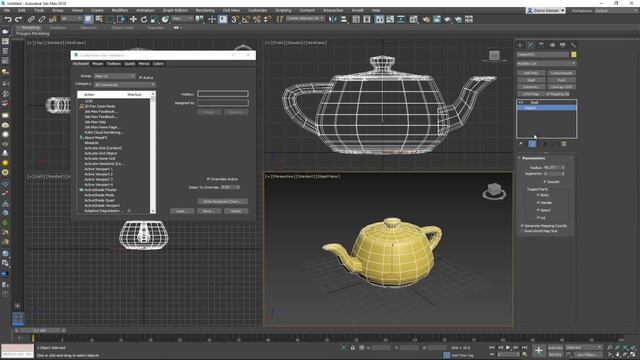Open the Category dropdown in Customize dialog
Screen dimensions: 640x360
(124, 84)
